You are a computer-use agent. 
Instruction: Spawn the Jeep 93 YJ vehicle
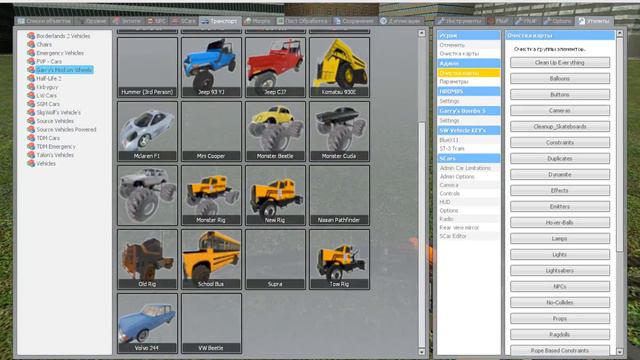tap(211, 67)
